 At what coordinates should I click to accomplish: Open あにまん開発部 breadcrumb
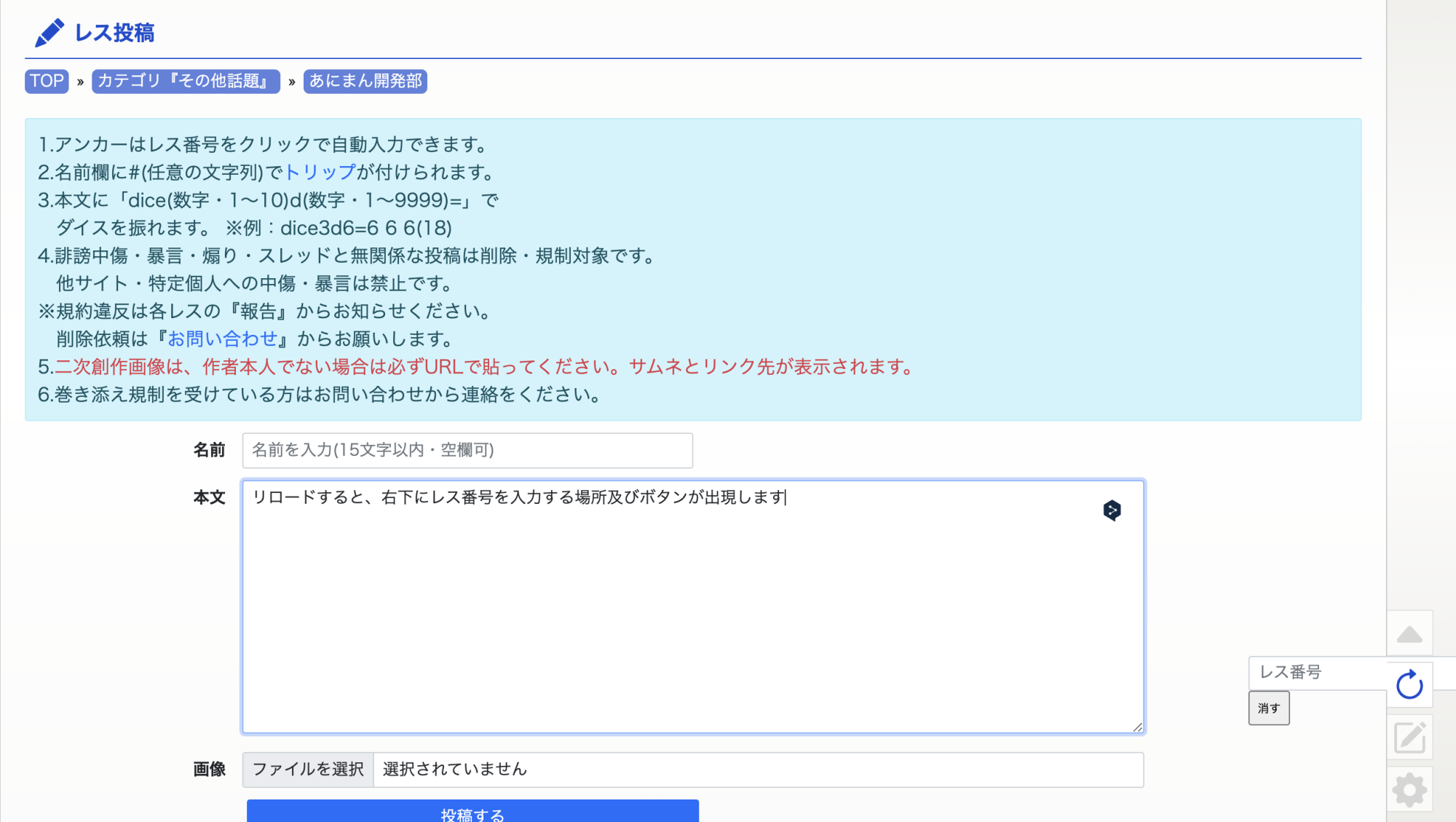365,81
